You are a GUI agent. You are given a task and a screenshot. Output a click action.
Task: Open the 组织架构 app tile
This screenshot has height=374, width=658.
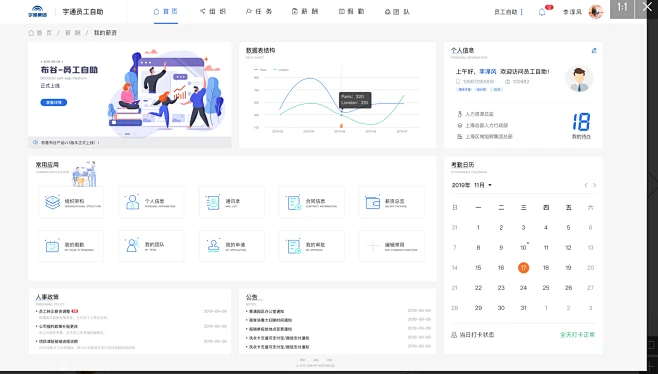(x=71, y=202)
